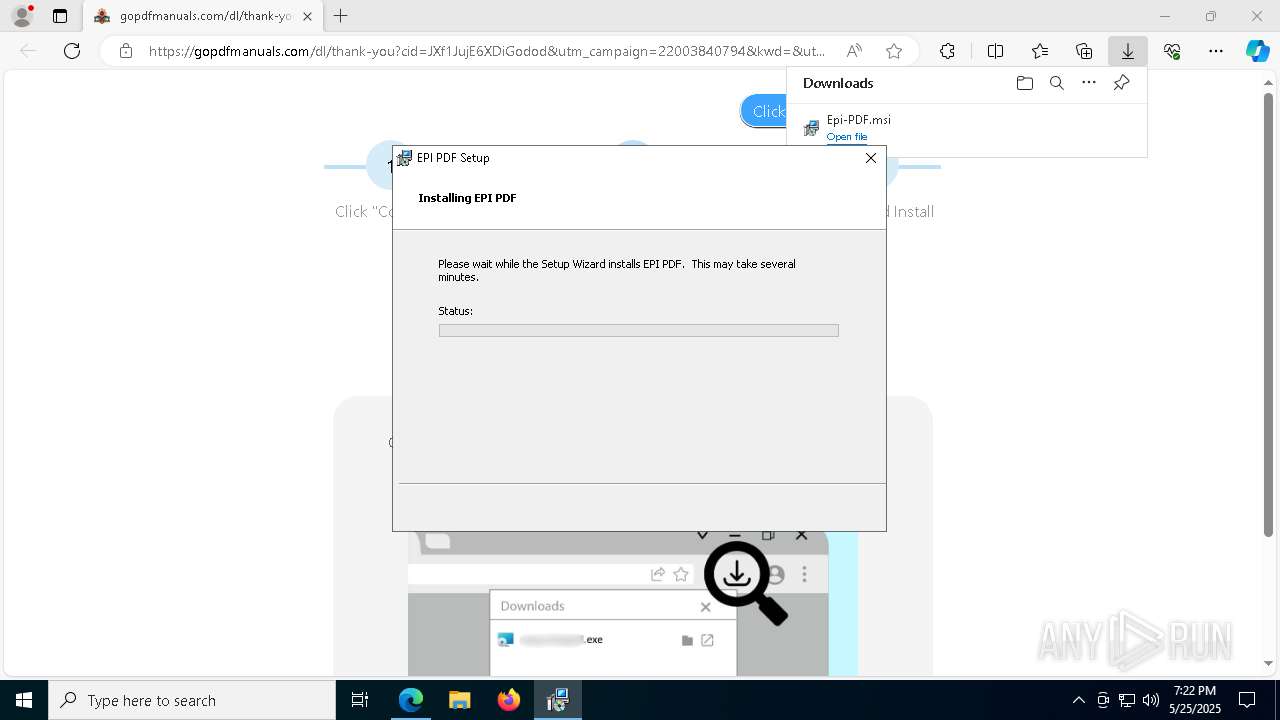Screen dimensions: 1280x720
Task: Open the Favorites list
Action: pyautogui.click(x=1040, y=51)
